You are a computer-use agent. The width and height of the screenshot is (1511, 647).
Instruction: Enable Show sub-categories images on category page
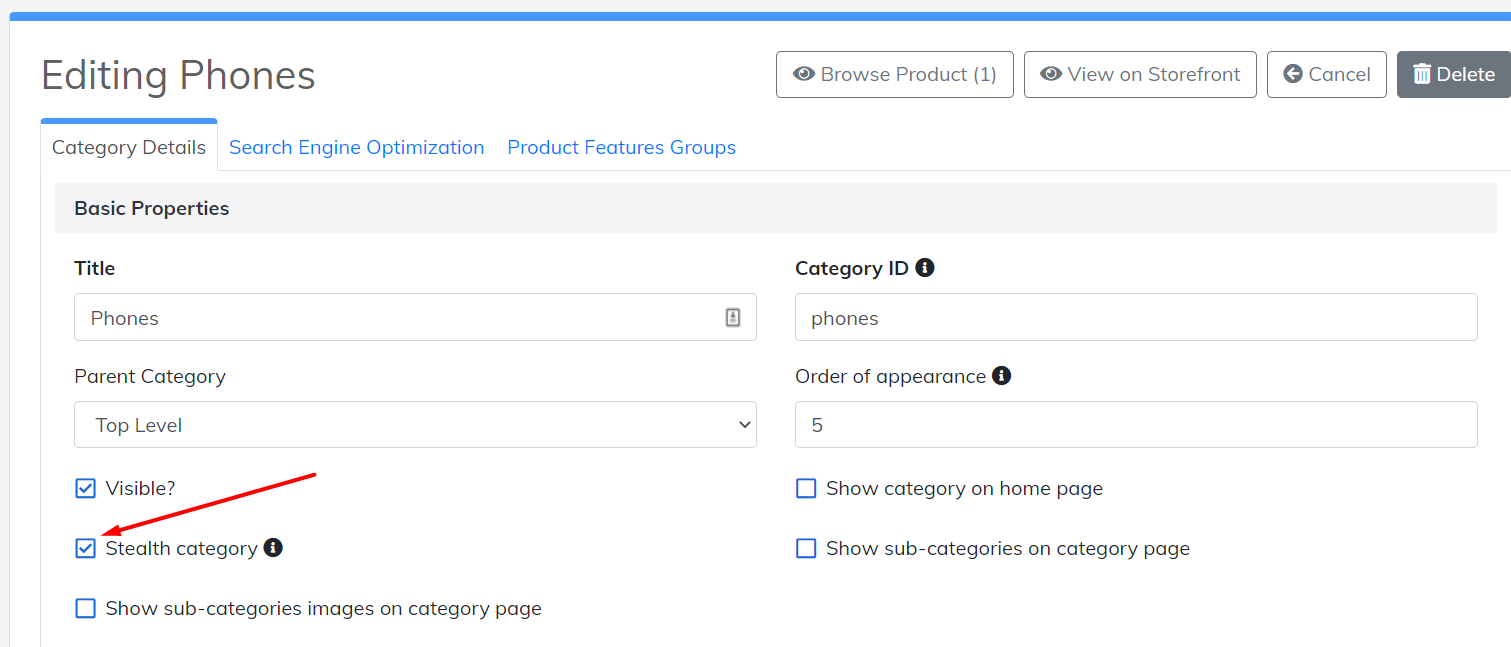click(x=86, y=609)
